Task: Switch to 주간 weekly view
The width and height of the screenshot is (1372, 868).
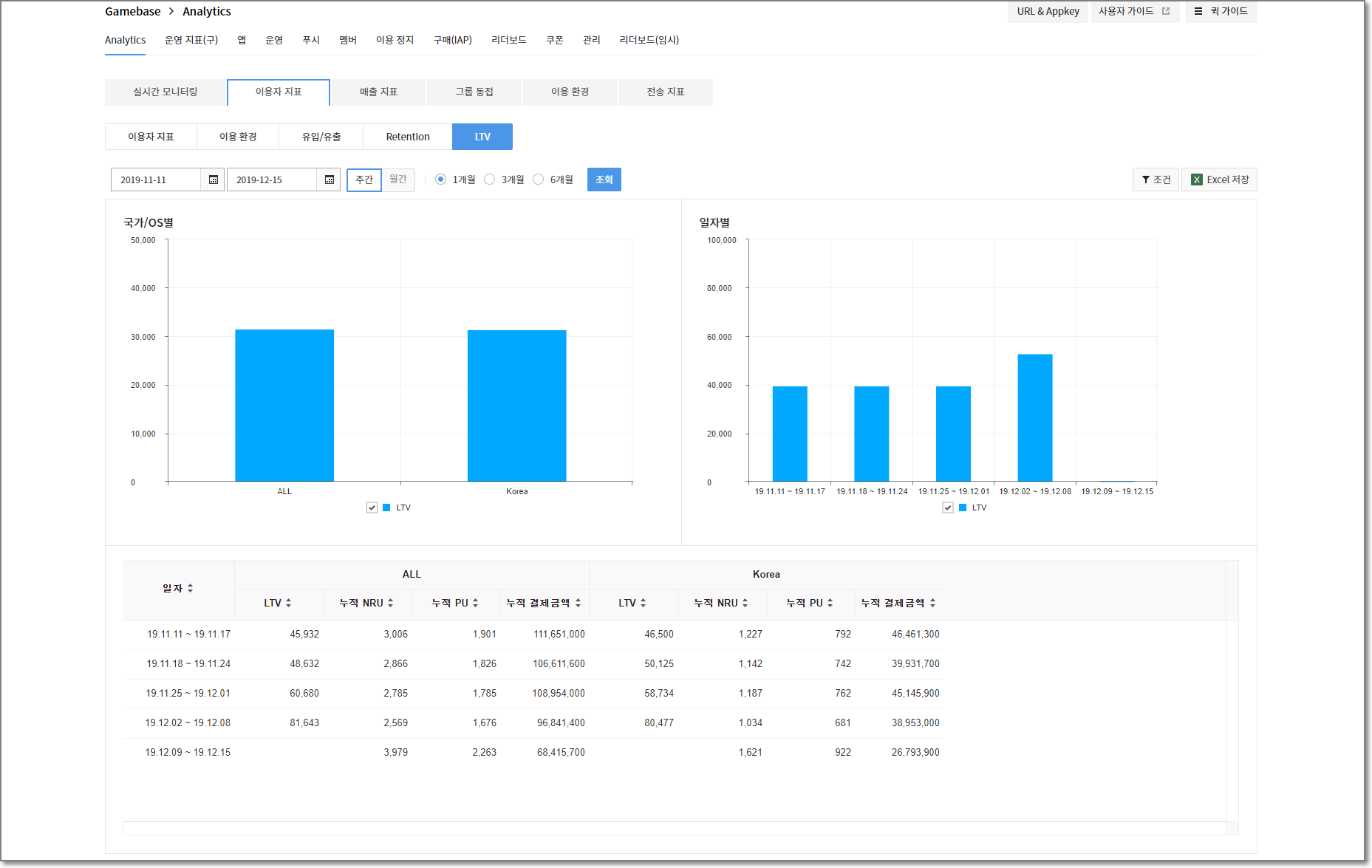Action: point(364,180)
